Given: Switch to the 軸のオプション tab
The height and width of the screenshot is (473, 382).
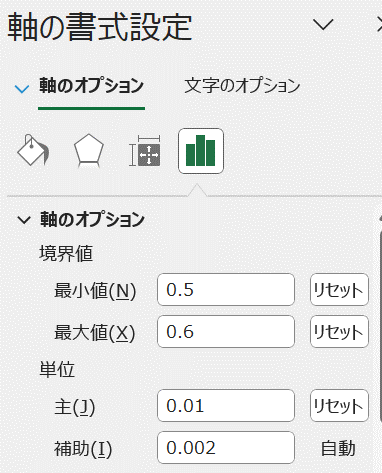Looking at the screenshot, I should click(x=91, y=85).
